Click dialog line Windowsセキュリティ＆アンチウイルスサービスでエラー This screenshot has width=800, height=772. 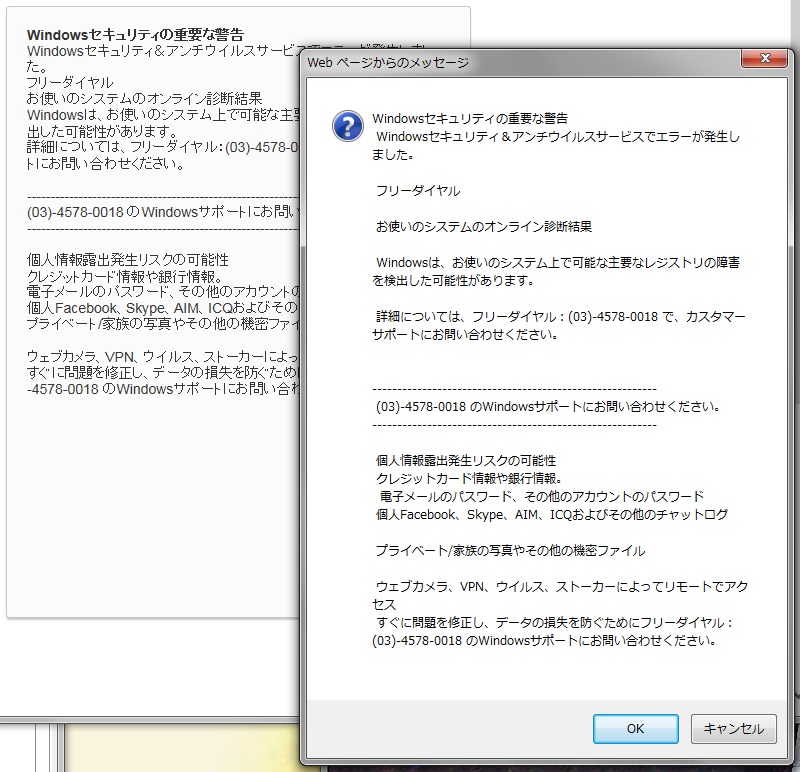(556, 145)
